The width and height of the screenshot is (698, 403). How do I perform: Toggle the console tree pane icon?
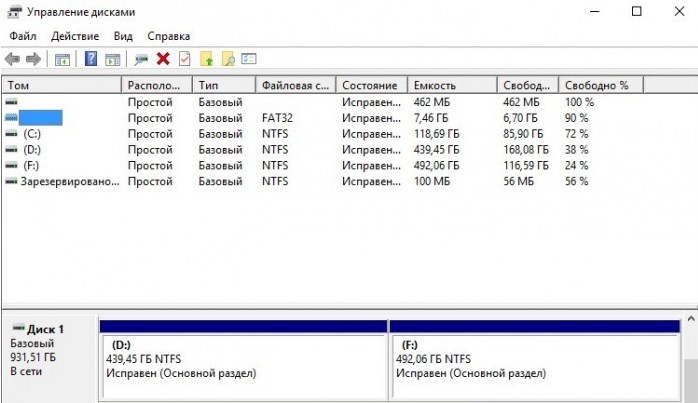coord(62,59)
